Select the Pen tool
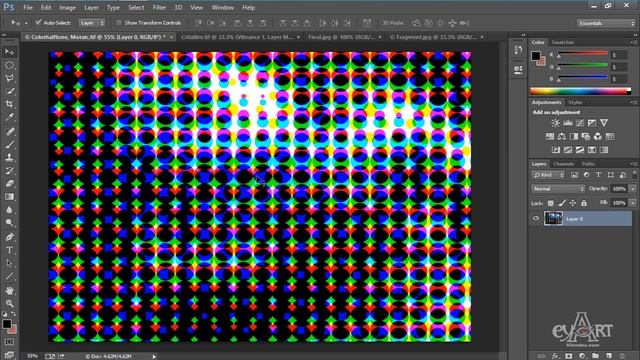The height and width of the screenshot is (360, 640). pyautogui.click(x=9, y=237)
